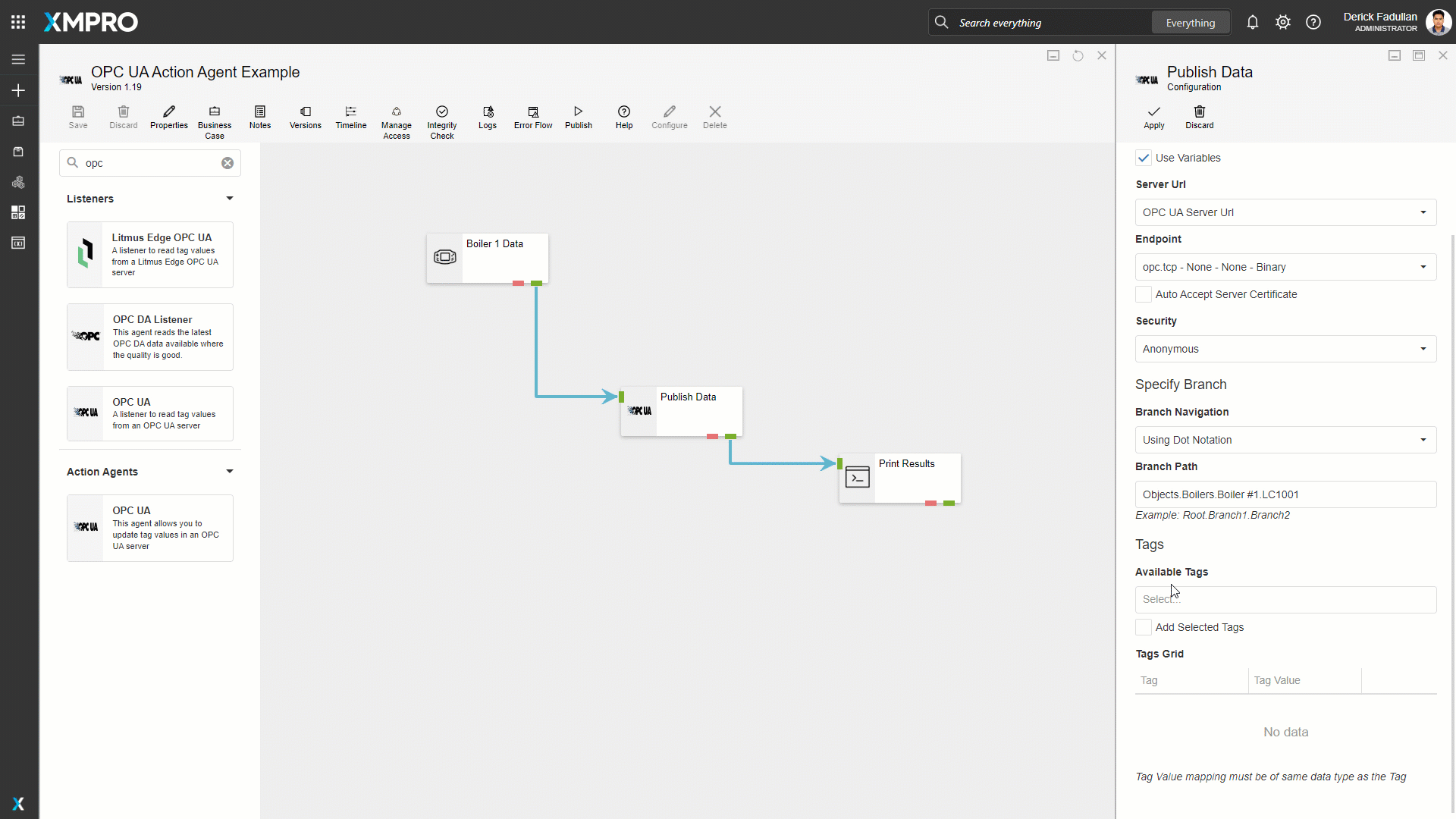Screen dimensions: 1456x819
Task: Check the Add Selected Tags box
Action: point(1144,627)
